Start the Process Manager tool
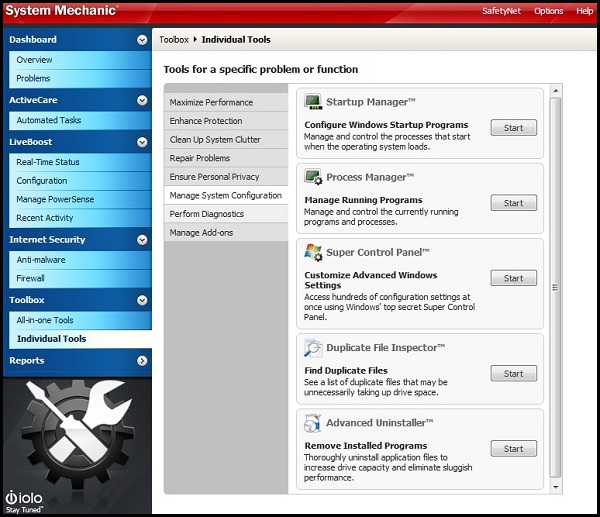Viewport: 600px width, 517px height. click(514, 203)
